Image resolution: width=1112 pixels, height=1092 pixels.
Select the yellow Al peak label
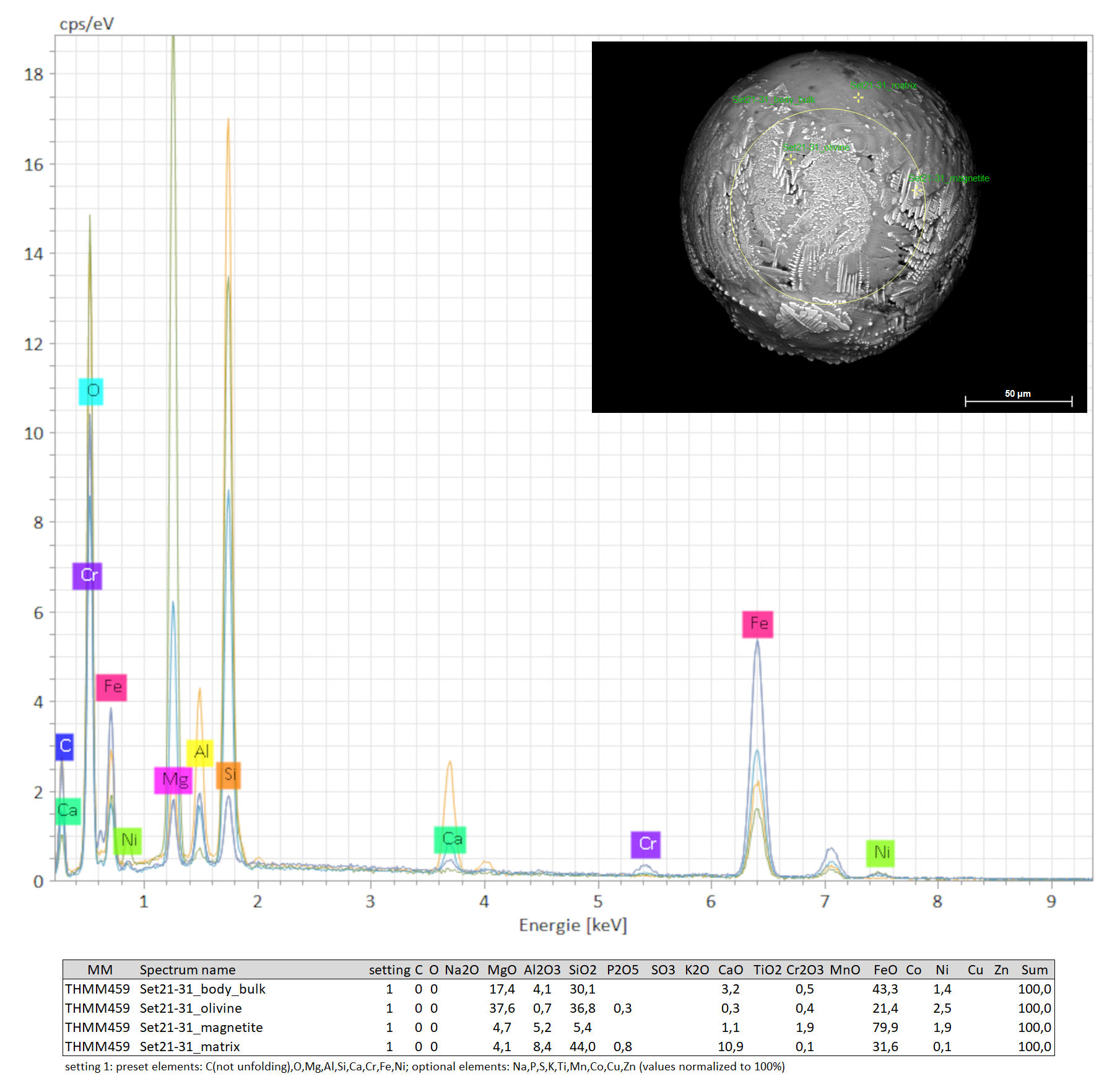point(200,753)
